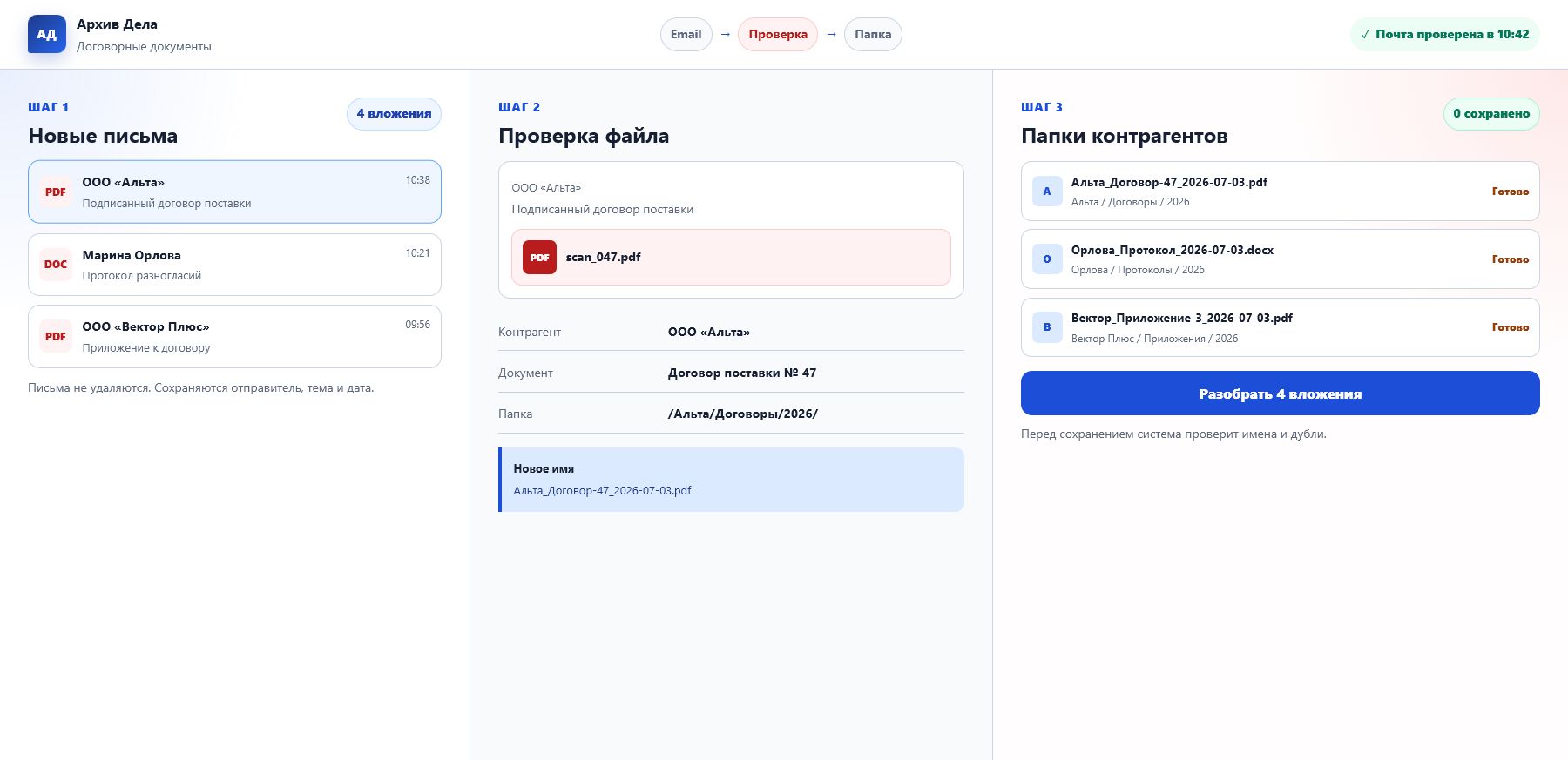
Task: Click 'Папки контрагентов' heading
Action: (x=1125, y=137)
